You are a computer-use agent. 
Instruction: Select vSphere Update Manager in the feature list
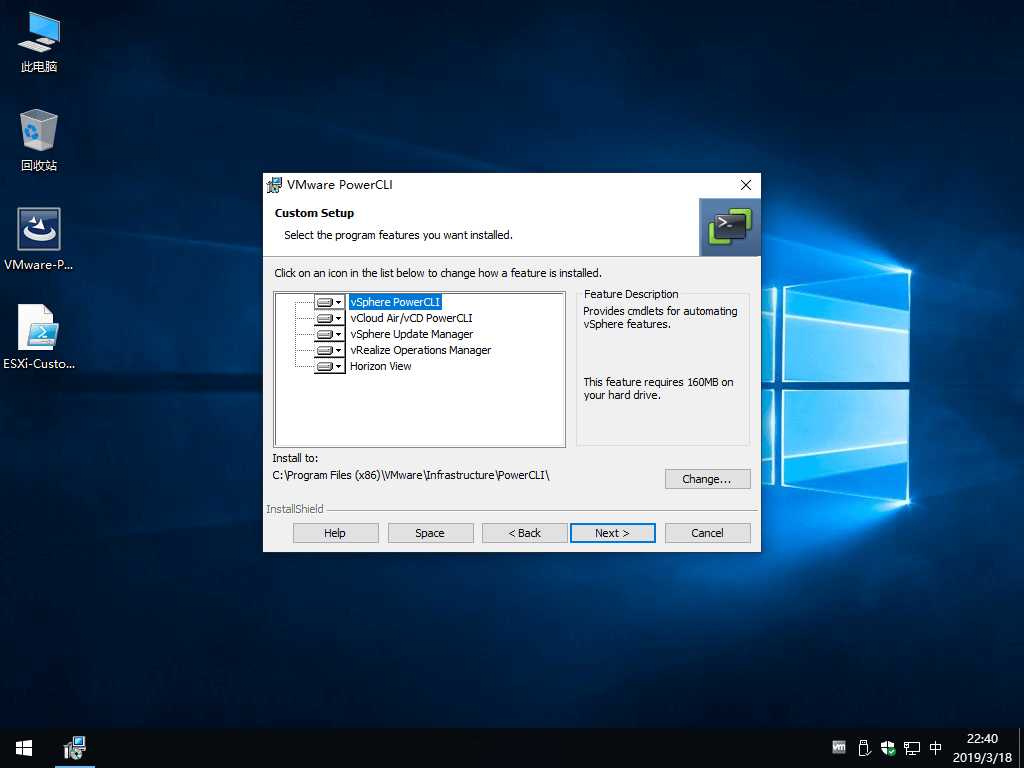coord(411,334)
